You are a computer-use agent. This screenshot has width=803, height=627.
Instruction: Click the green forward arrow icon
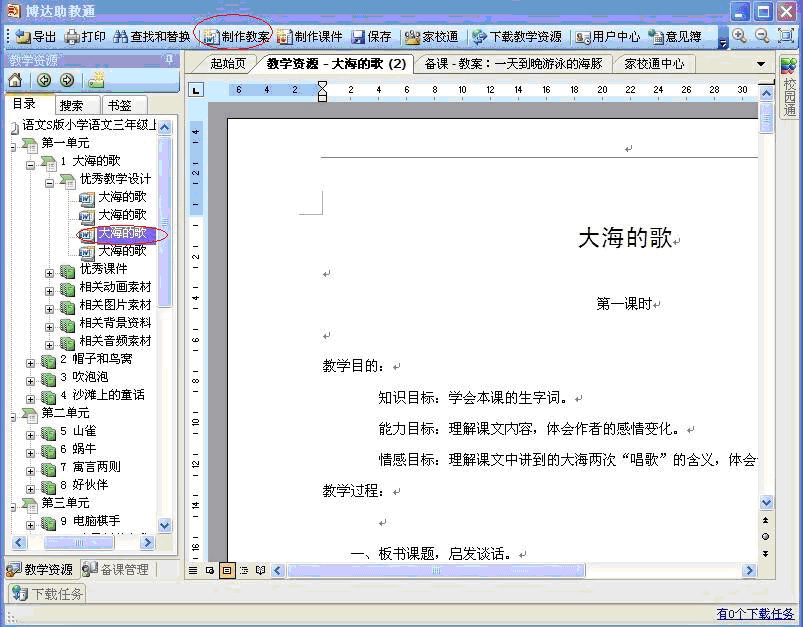(x=67, y=80)
